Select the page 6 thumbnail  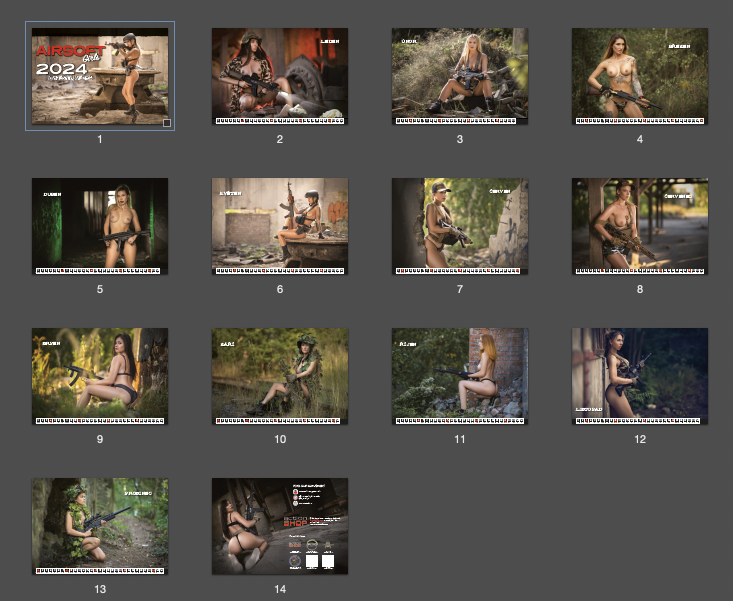point(280,226)
